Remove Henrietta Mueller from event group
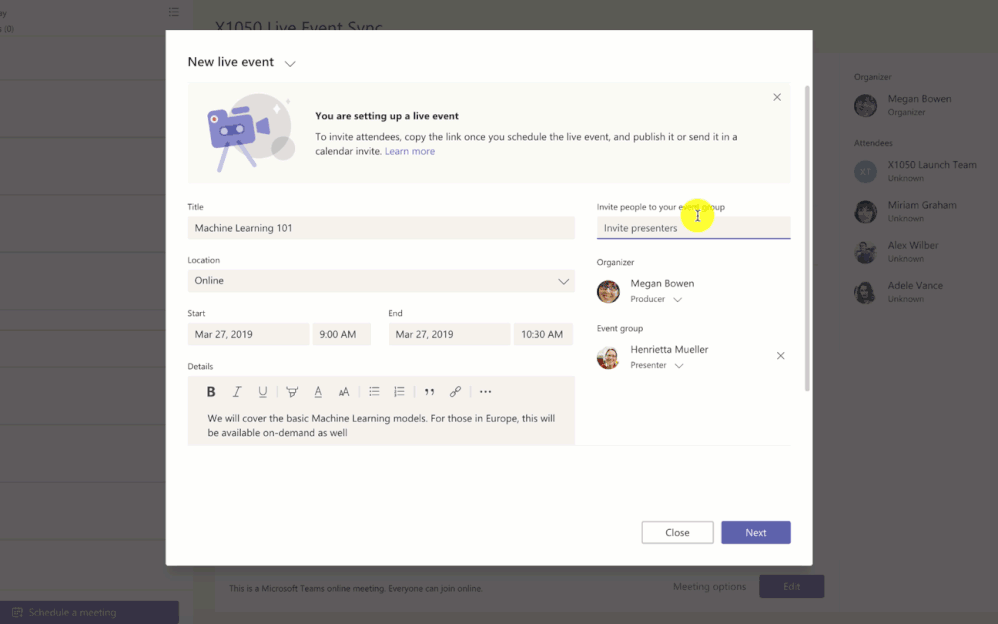Screen dimensions: 998x624 [780, 355]
